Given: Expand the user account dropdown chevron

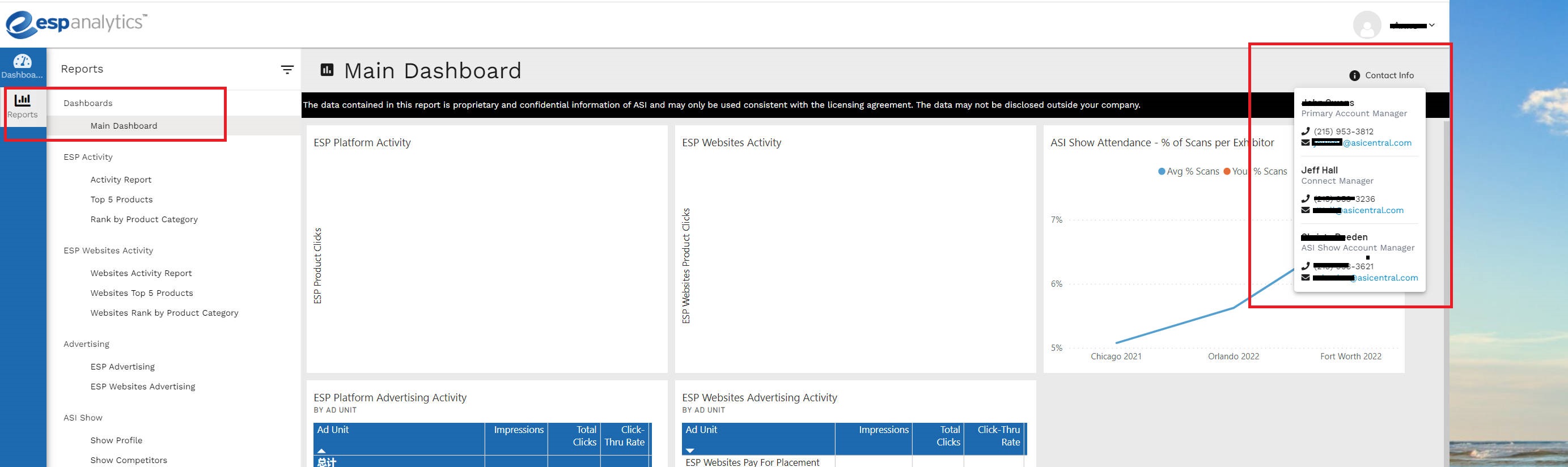Looking at the screenshot, I should [x=1431, y=26].
